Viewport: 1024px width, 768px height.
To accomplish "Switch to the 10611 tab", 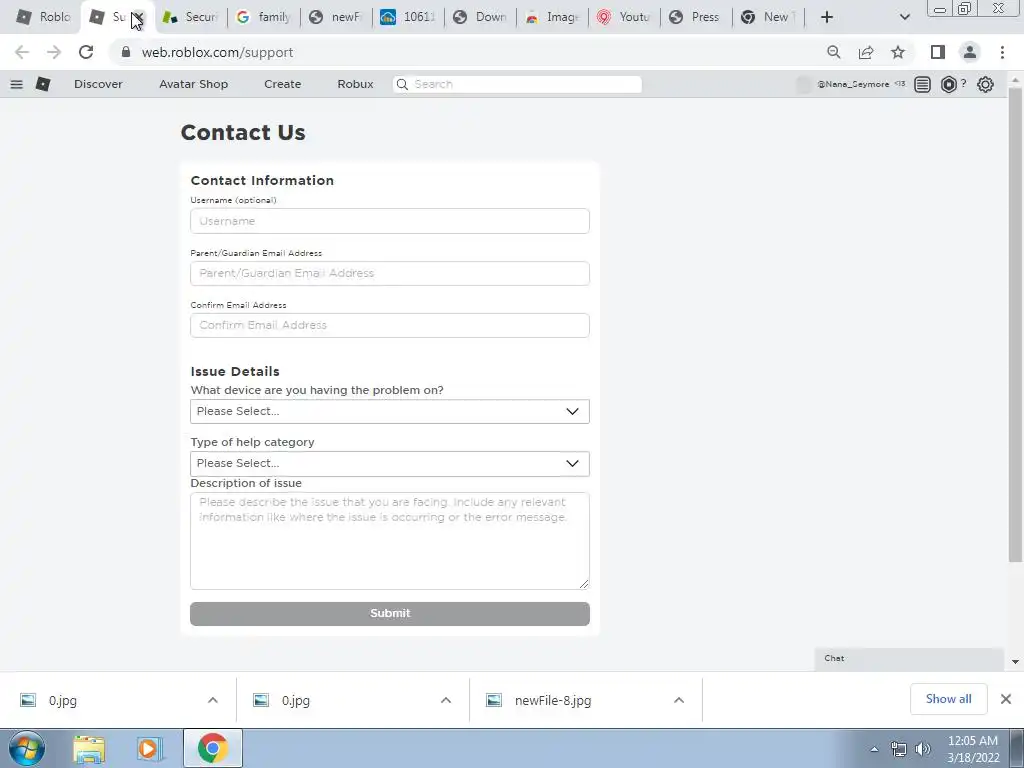I will (x=408, y=17).
